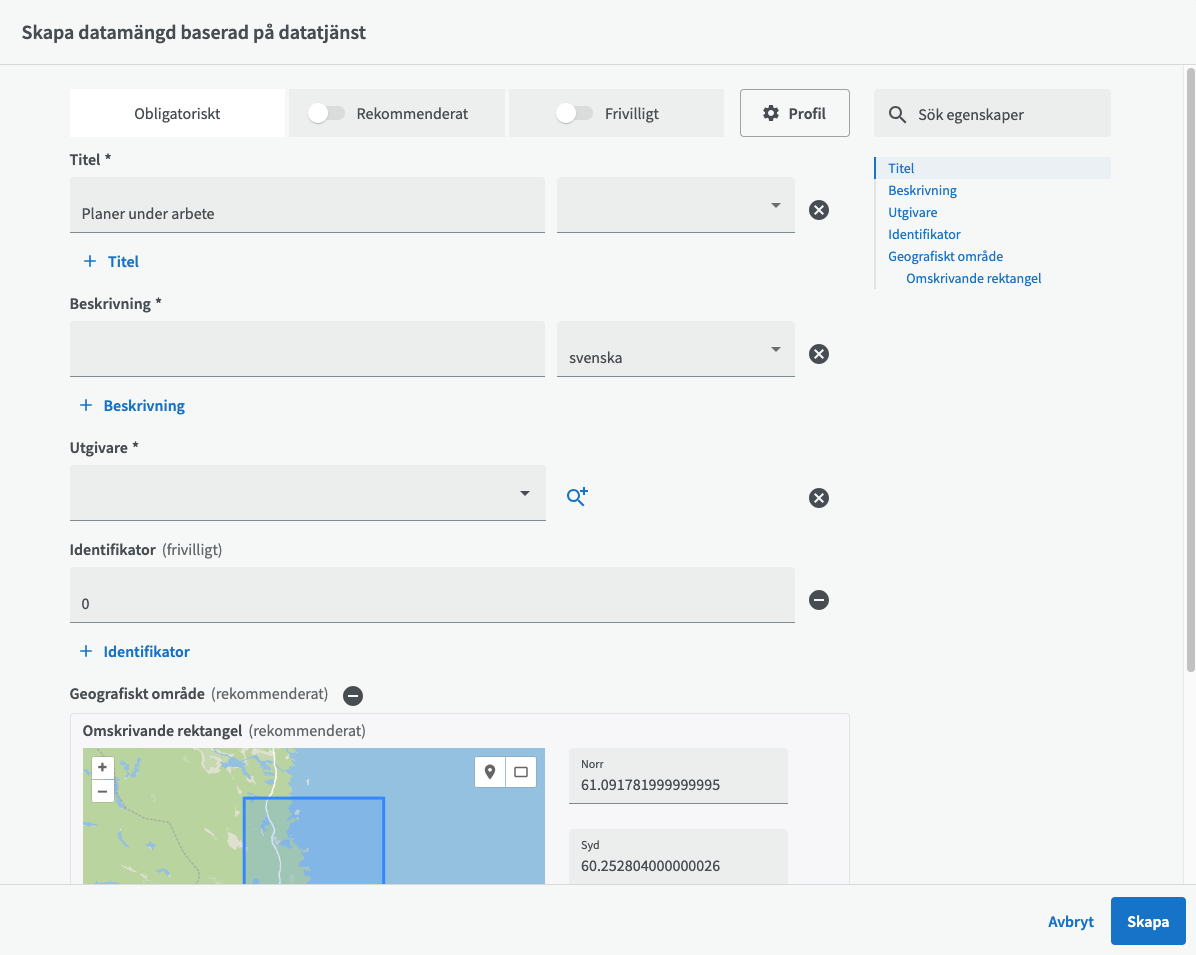1196x955 pixels.
Task: Select the map rectangle drawing tool
Action: (520, 772)
